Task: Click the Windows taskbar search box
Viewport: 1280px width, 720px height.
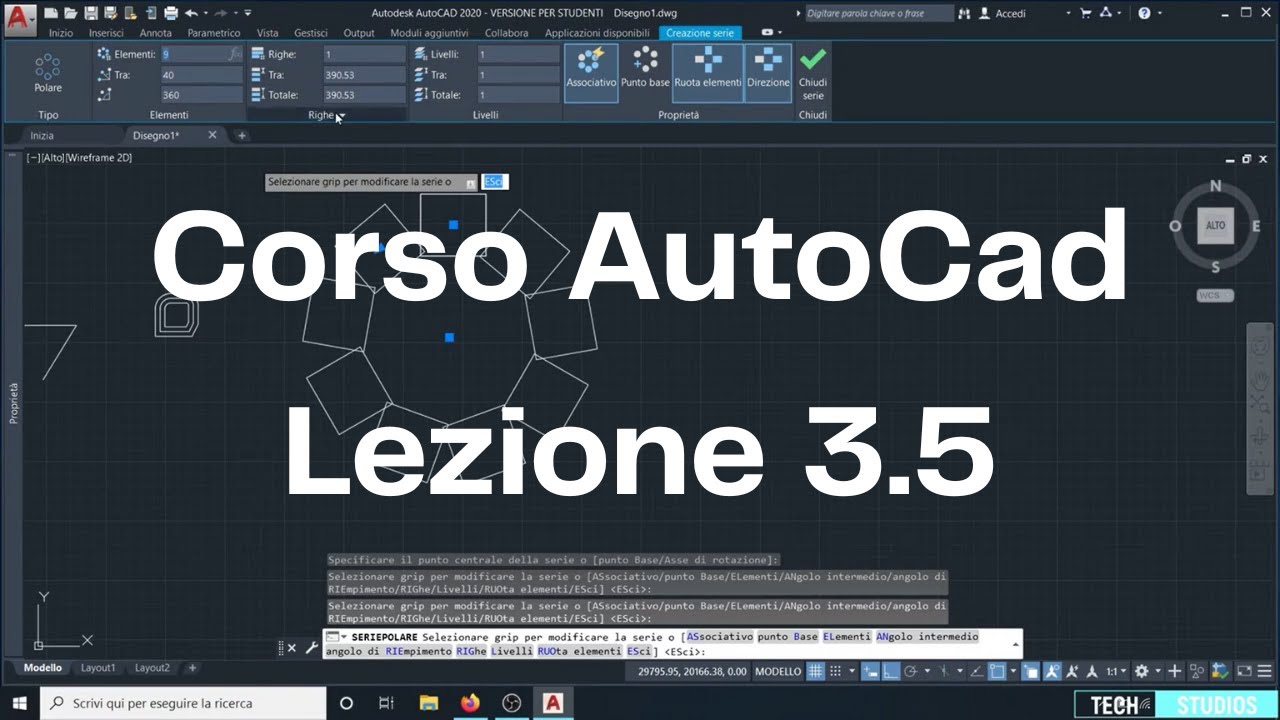Action: pyautogui.click(x=183, y=703)
